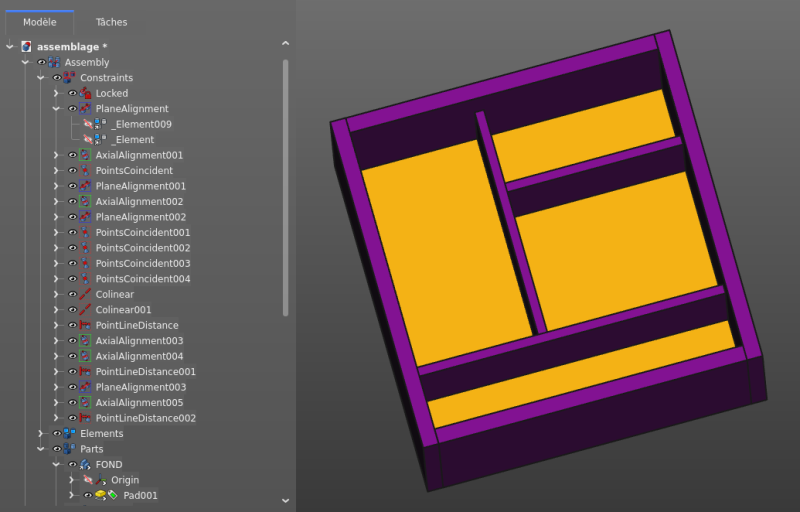Screen dimensions: 800x512
Task: Collapse the Assembly node
Action: pyautogui.click(x=25, y=62)
